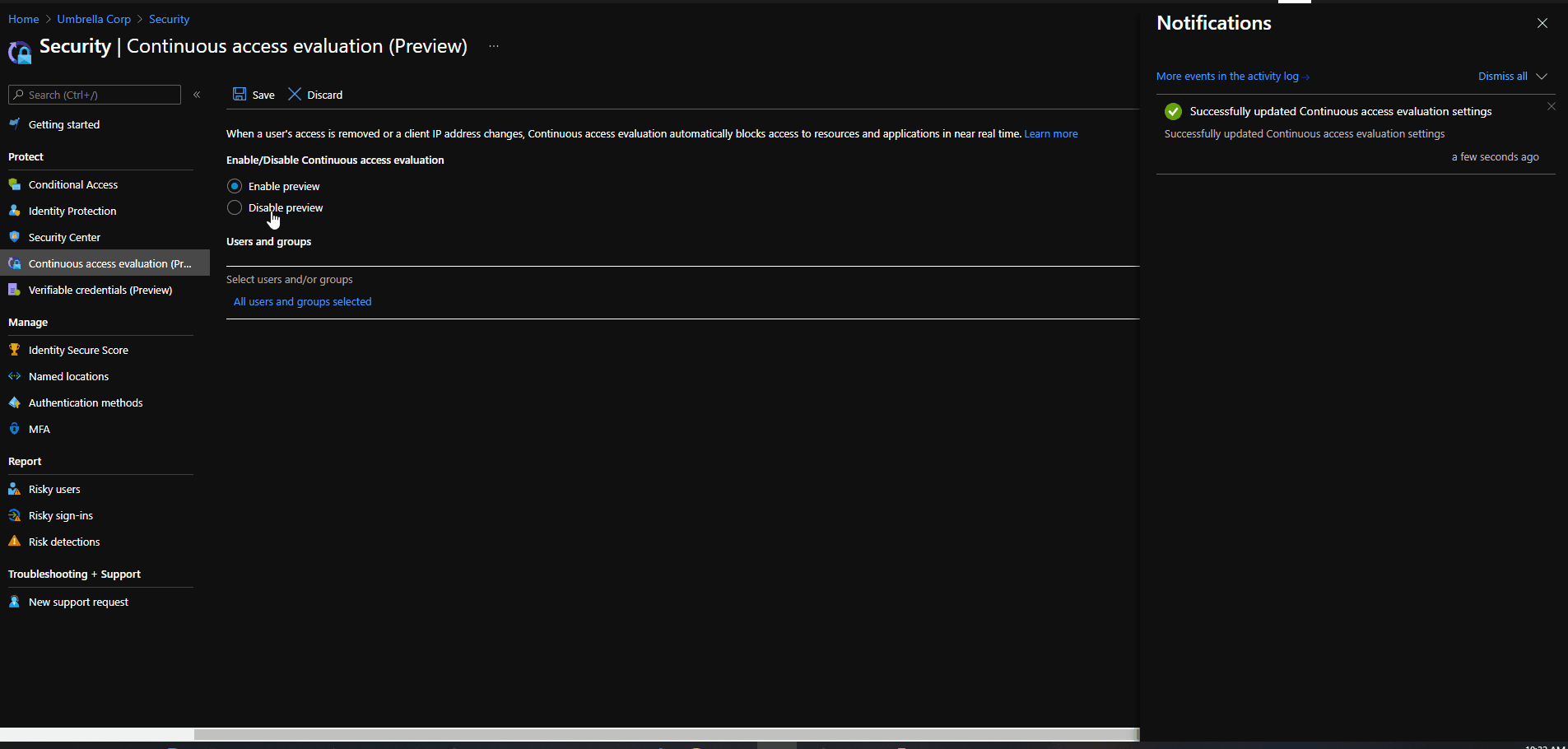Select the Identity Secure Score trophy icon
This screenshot has width=1568, height=749.
[x=15, y=349]
